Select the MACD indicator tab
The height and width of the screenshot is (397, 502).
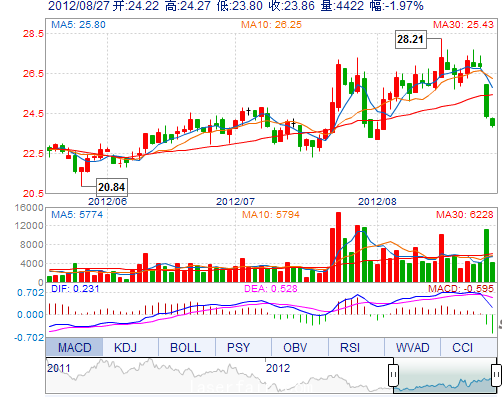point(74,347)
